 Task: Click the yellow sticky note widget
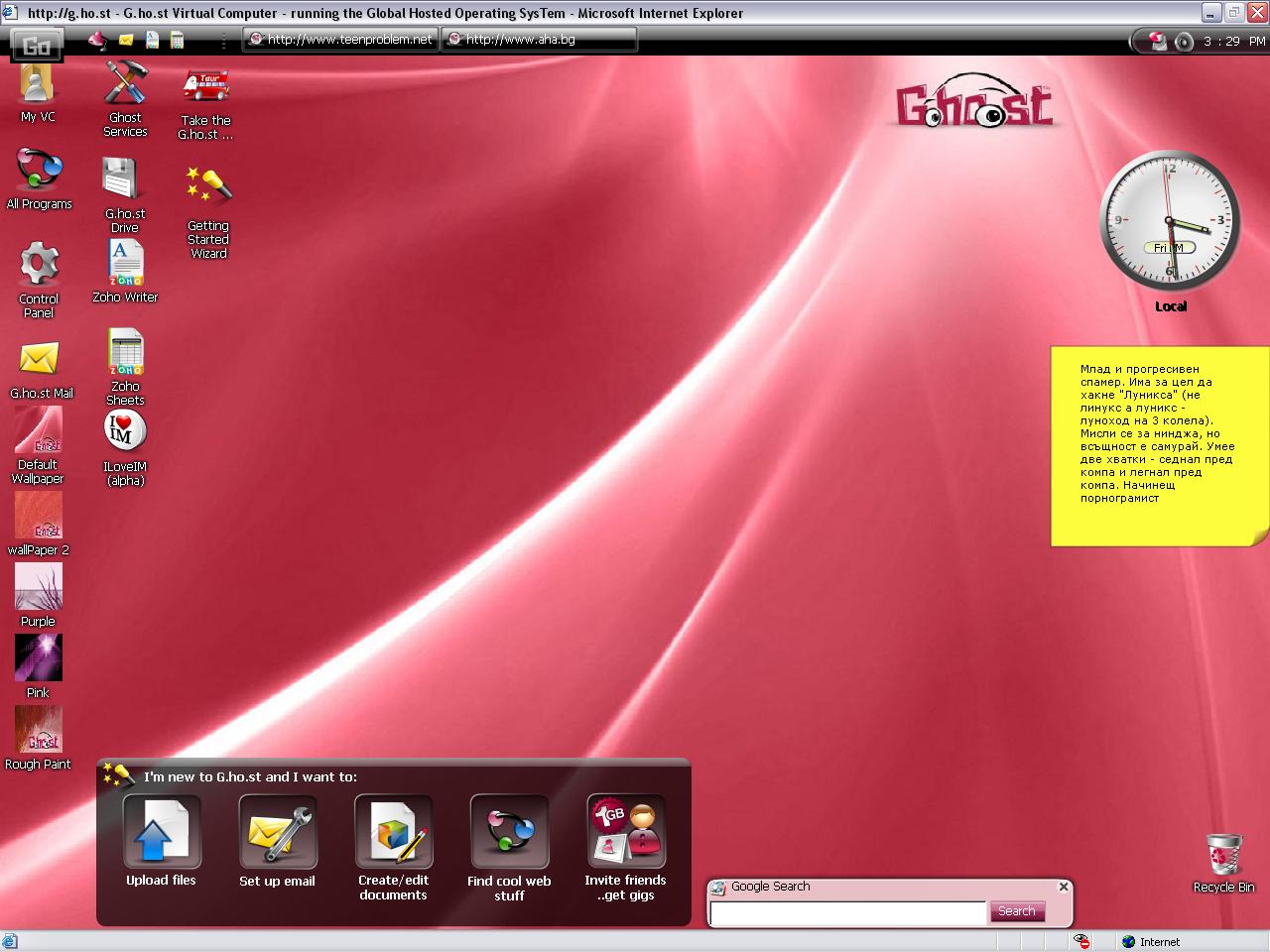pos(1160,446)
